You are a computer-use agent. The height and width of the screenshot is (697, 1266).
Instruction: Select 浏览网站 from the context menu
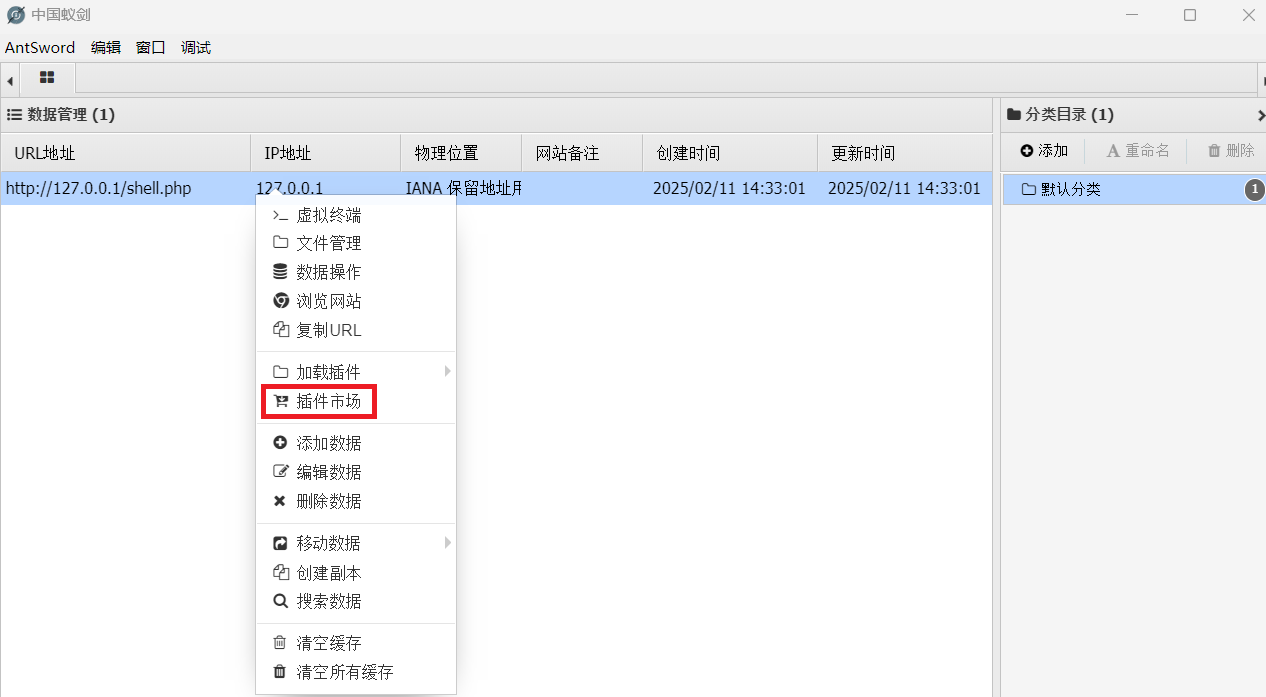click(356, 301)
